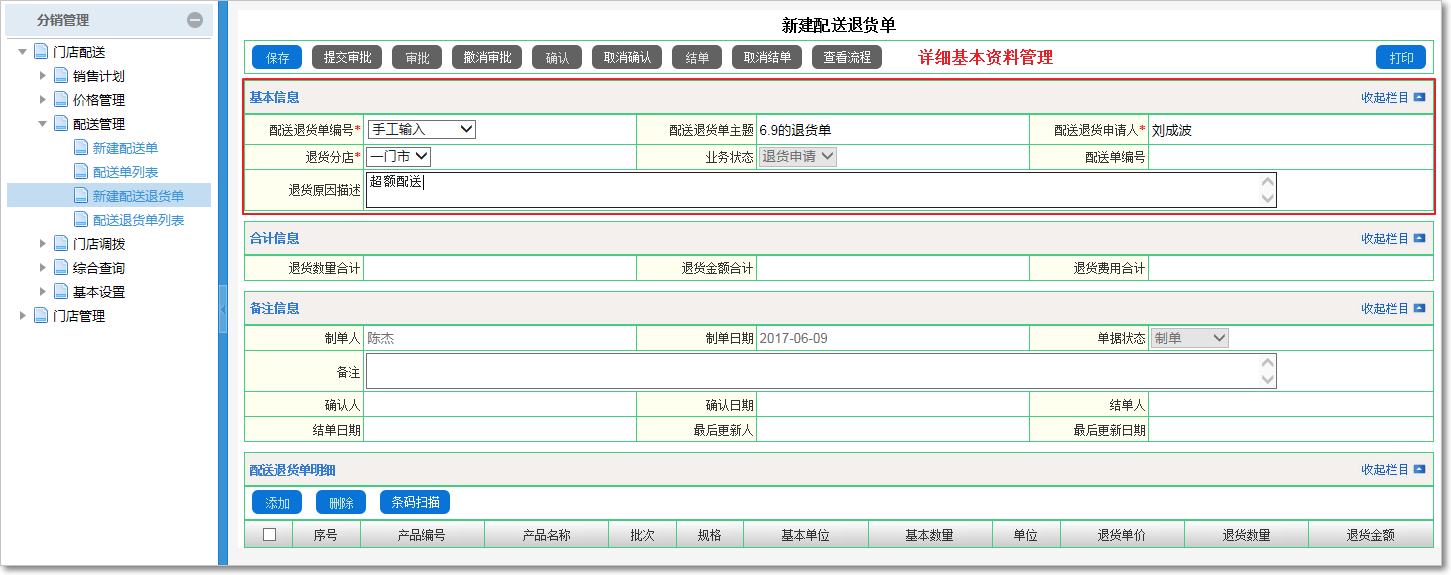
Task: Expand the 综合查询 tree node arrow
Action: click(x=43, y=268)
